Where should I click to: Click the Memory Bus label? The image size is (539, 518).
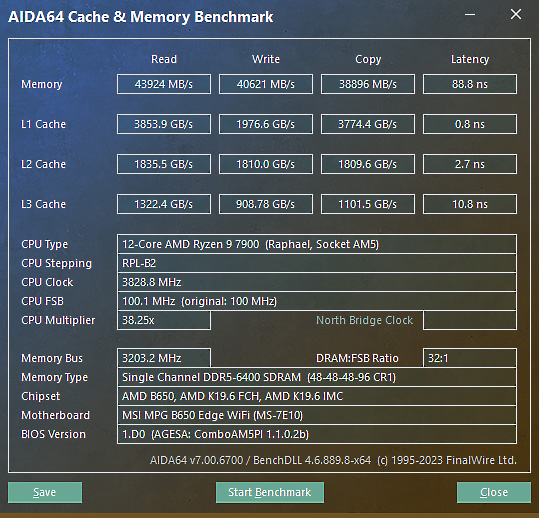click(52, 358)
